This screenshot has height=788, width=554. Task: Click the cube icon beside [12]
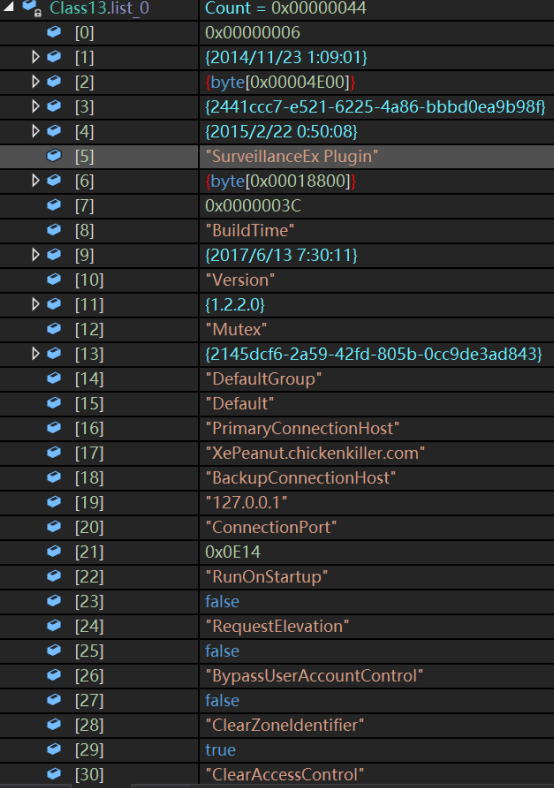[54, 329]
